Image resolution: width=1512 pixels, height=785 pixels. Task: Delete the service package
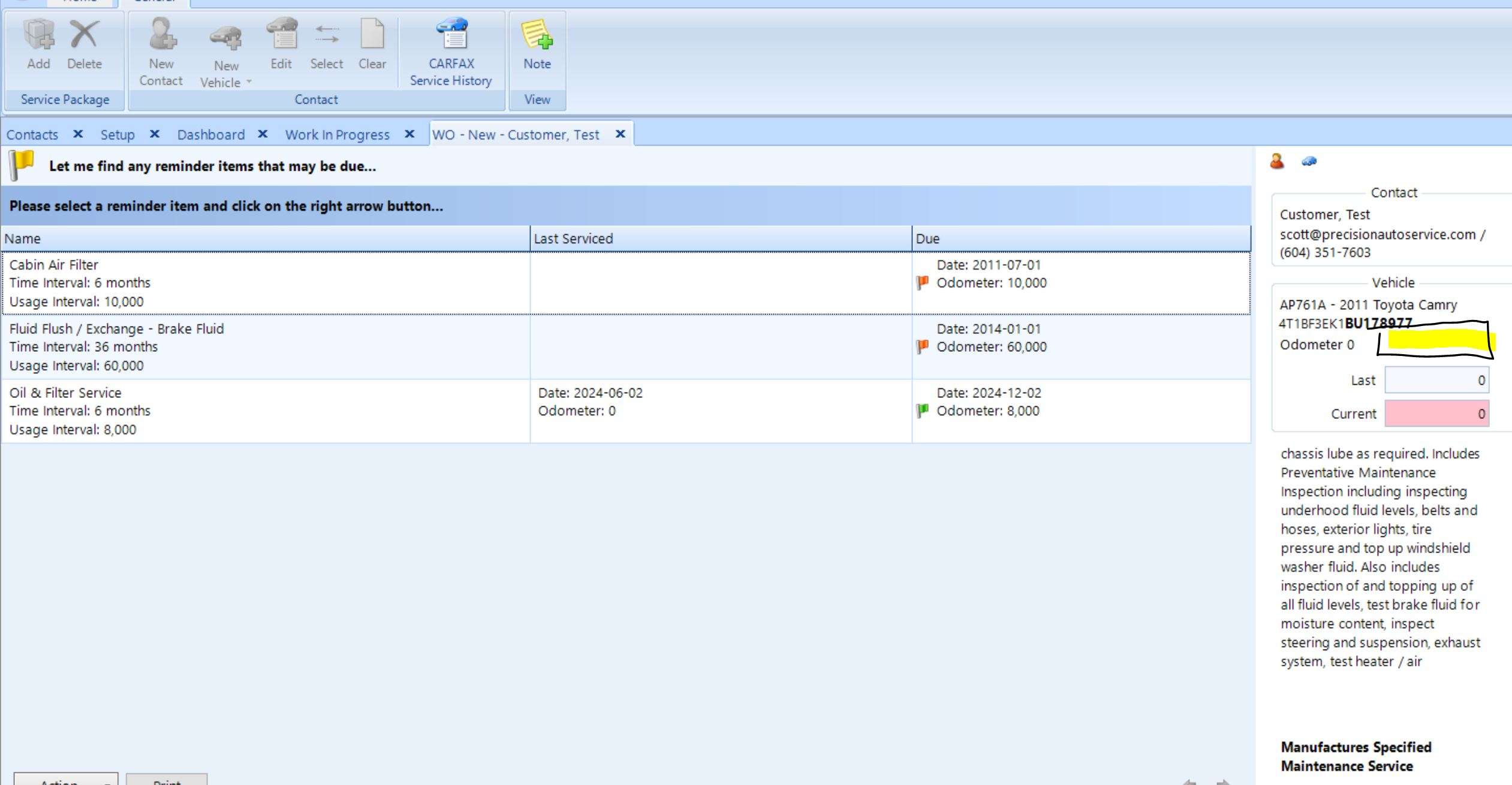84,44
